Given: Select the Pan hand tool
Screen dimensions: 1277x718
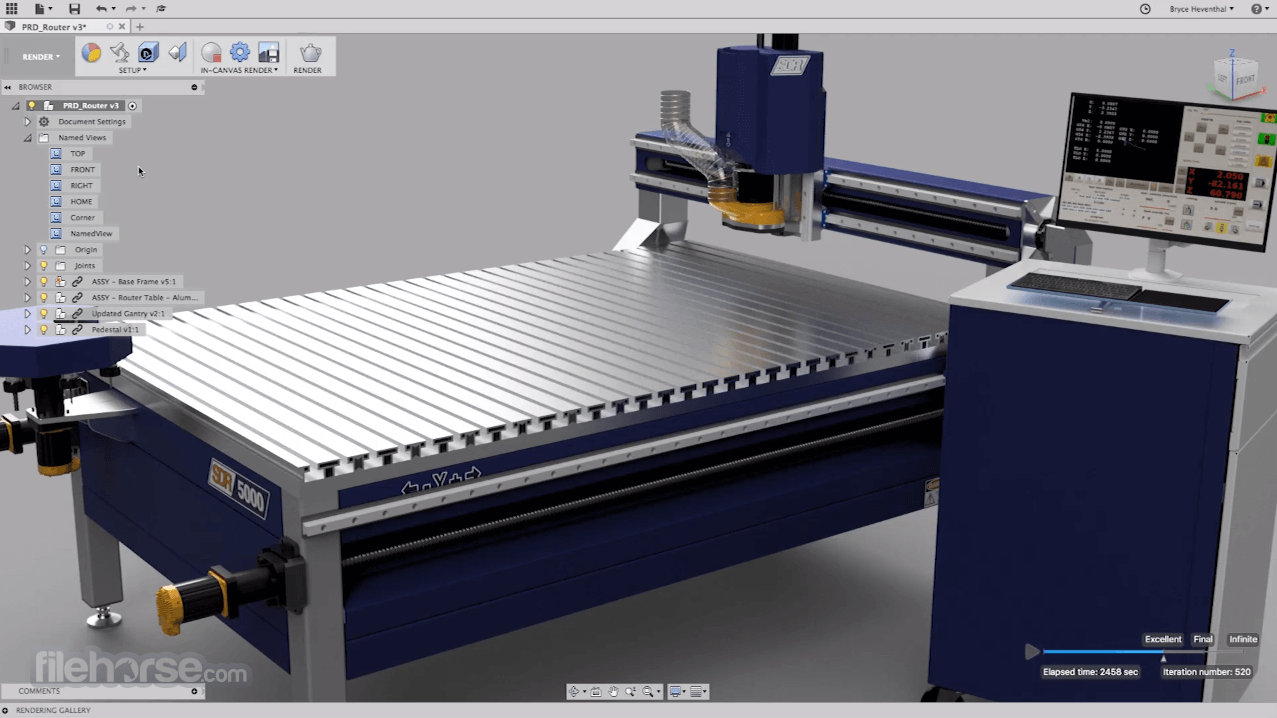Looking at the screenshot, I should [613, 692].
